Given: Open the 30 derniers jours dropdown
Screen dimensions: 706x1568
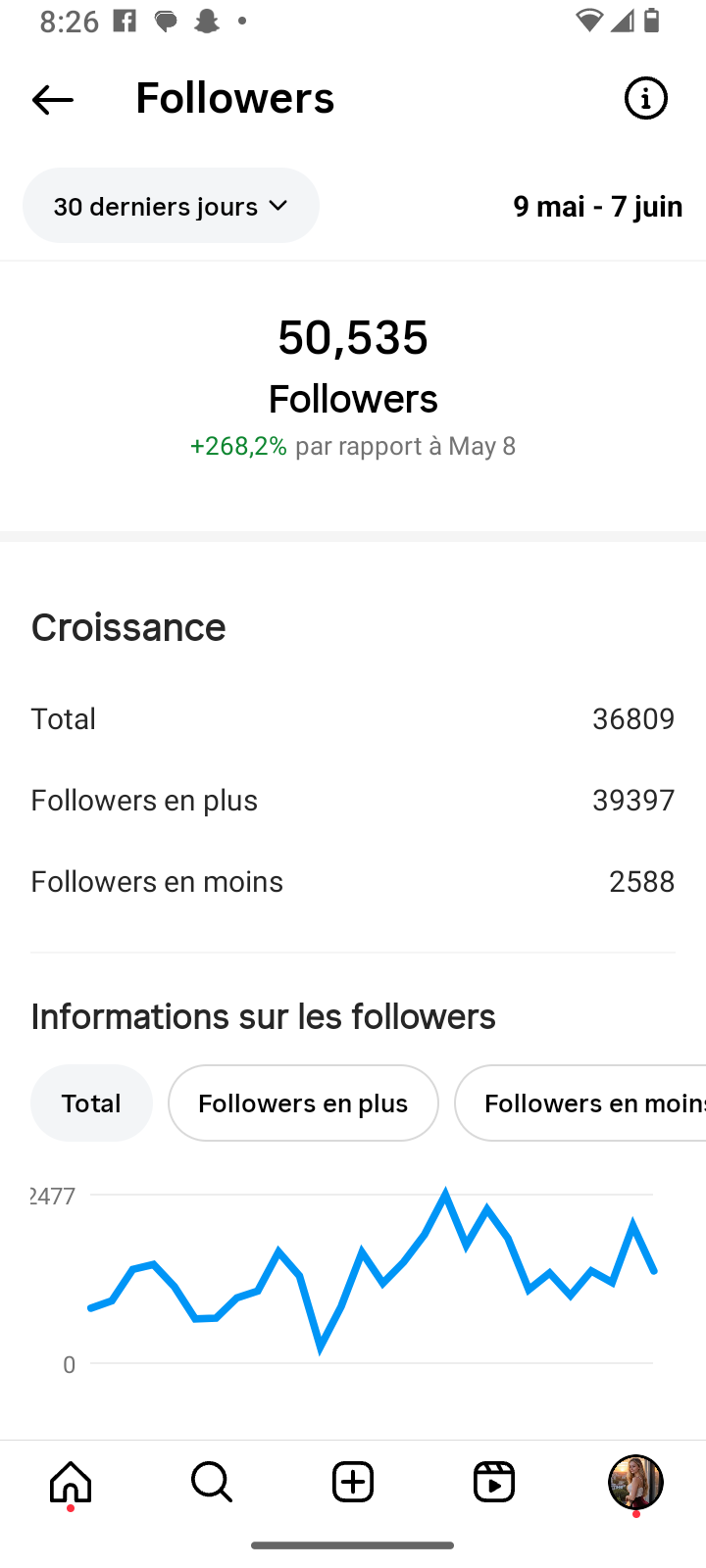Looking at the screenshot, I should point(171,206).
